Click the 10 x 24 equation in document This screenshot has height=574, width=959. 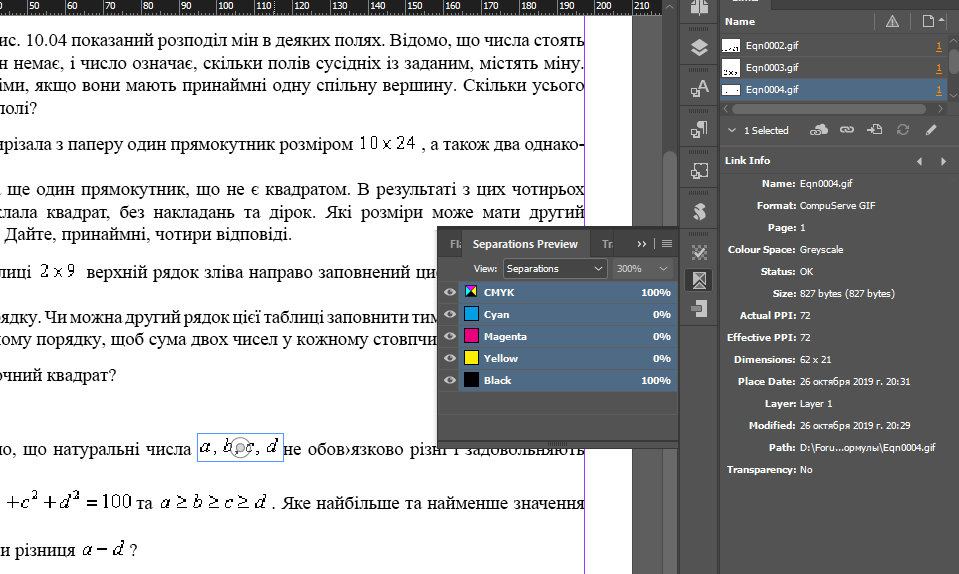coord(387,144)
